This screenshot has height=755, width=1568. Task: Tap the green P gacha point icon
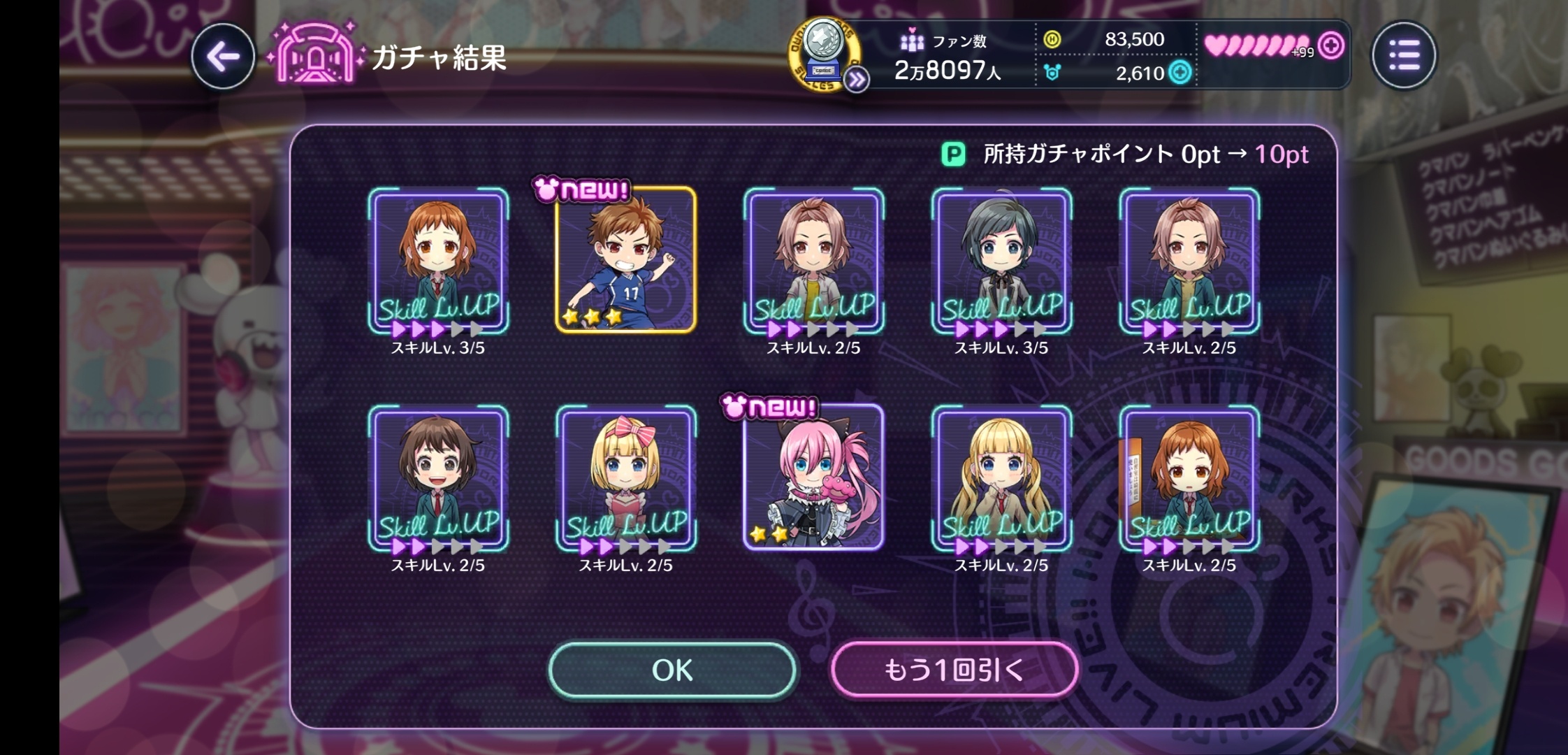click(x=953, y=154)
